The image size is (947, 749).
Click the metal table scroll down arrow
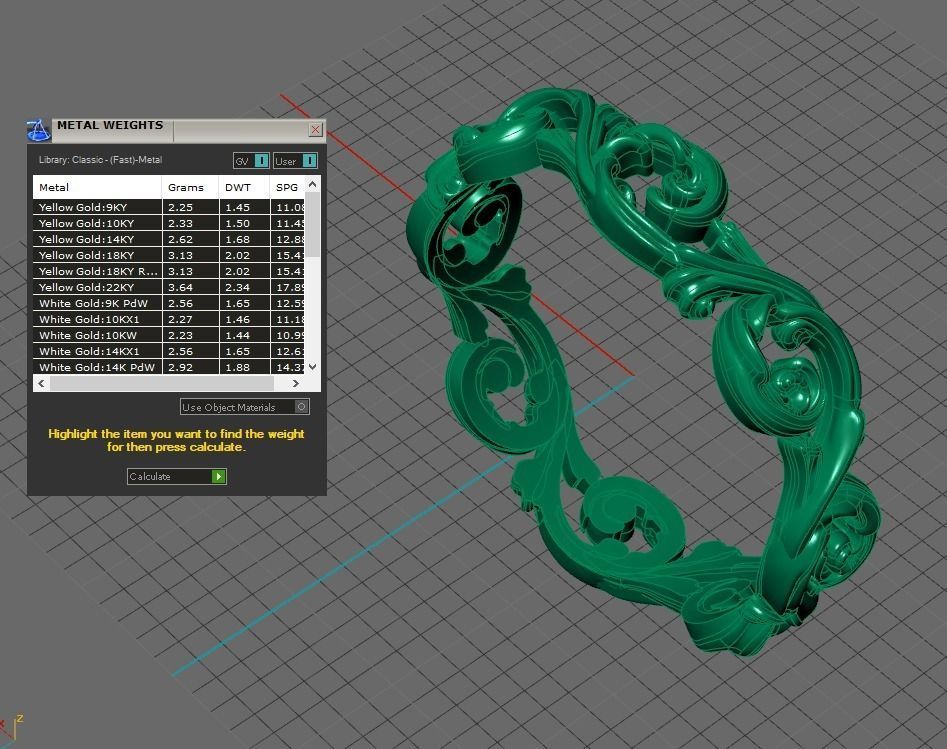[312, 367]
